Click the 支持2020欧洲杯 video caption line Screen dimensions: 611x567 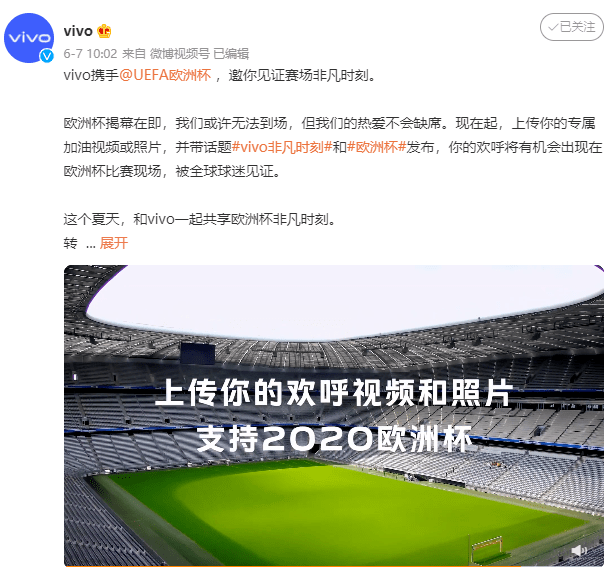(x=334, y=439)
